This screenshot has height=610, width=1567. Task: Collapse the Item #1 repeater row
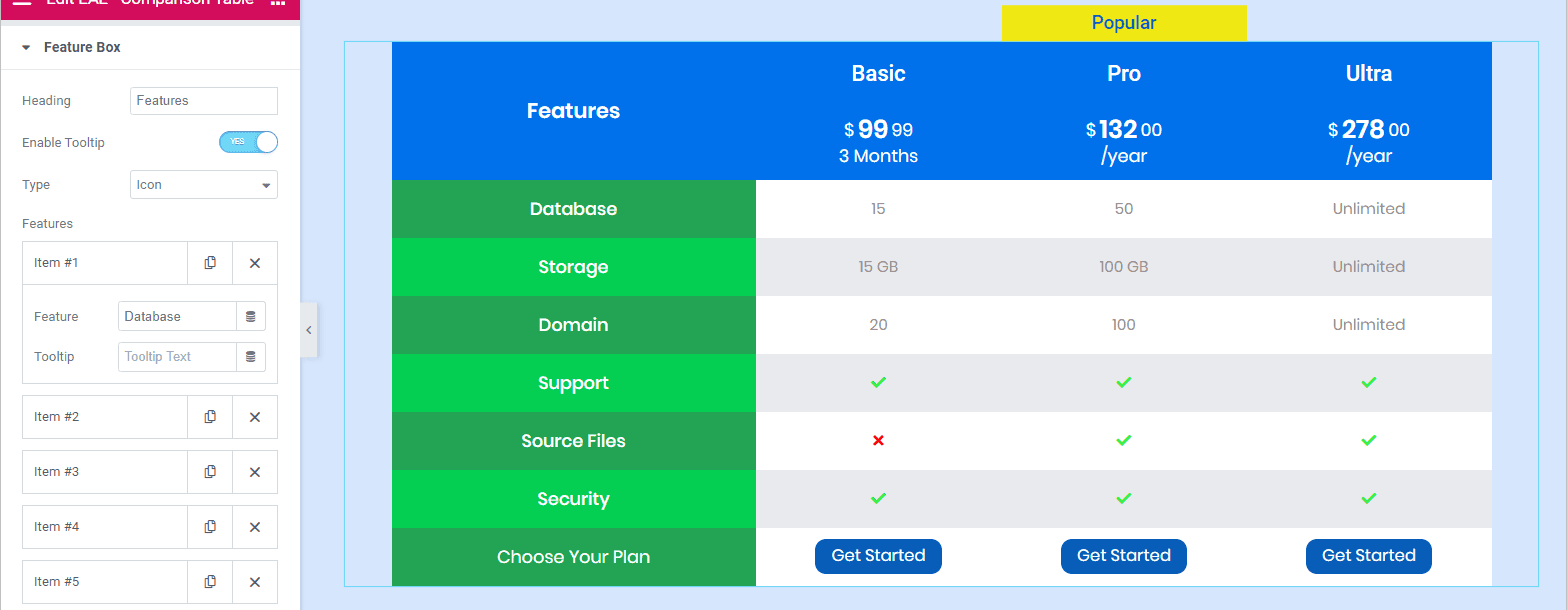tap(105, 263)
